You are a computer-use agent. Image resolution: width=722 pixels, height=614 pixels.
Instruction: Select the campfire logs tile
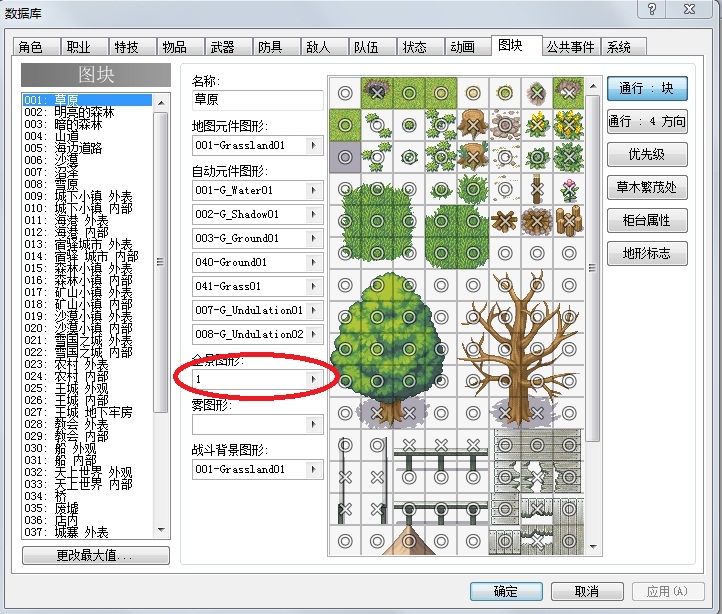pyautogui.click(x=505, y=221)
